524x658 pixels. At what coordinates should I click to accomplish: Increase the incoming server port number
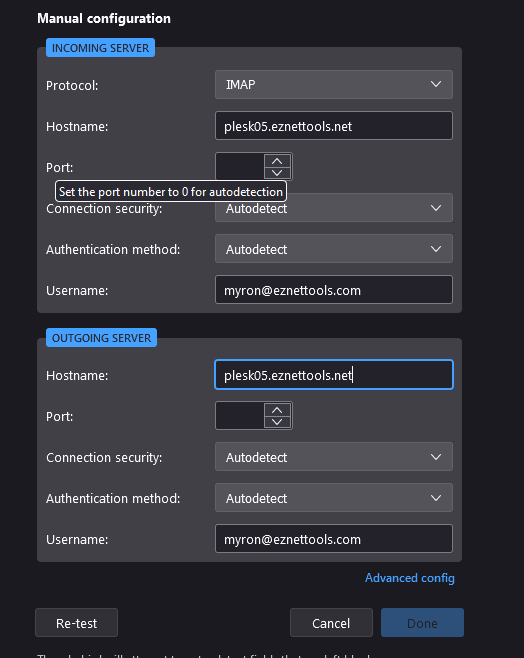pyautogui.click(x=277, y=161)
